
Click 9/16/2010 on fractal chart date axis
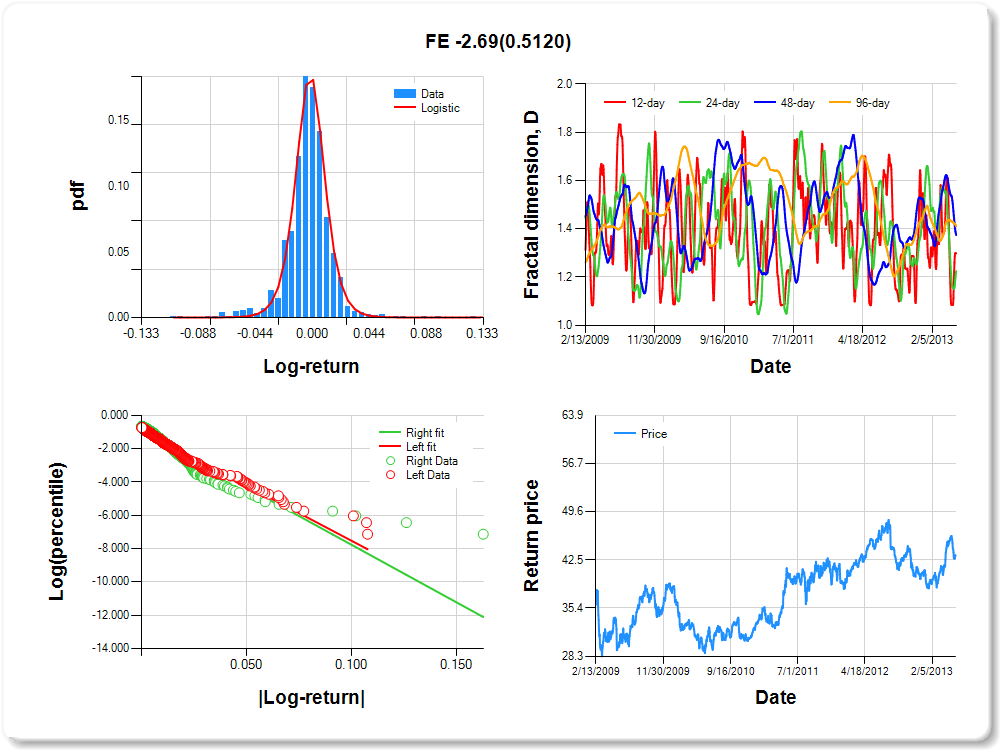pyautogui.click(x=724, y=340)
